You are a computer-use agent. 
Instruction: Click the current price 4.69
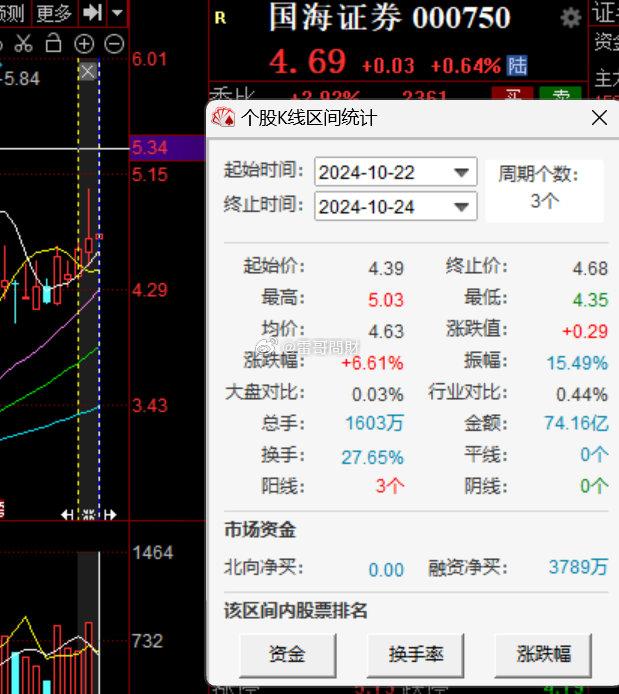(307, 62)
